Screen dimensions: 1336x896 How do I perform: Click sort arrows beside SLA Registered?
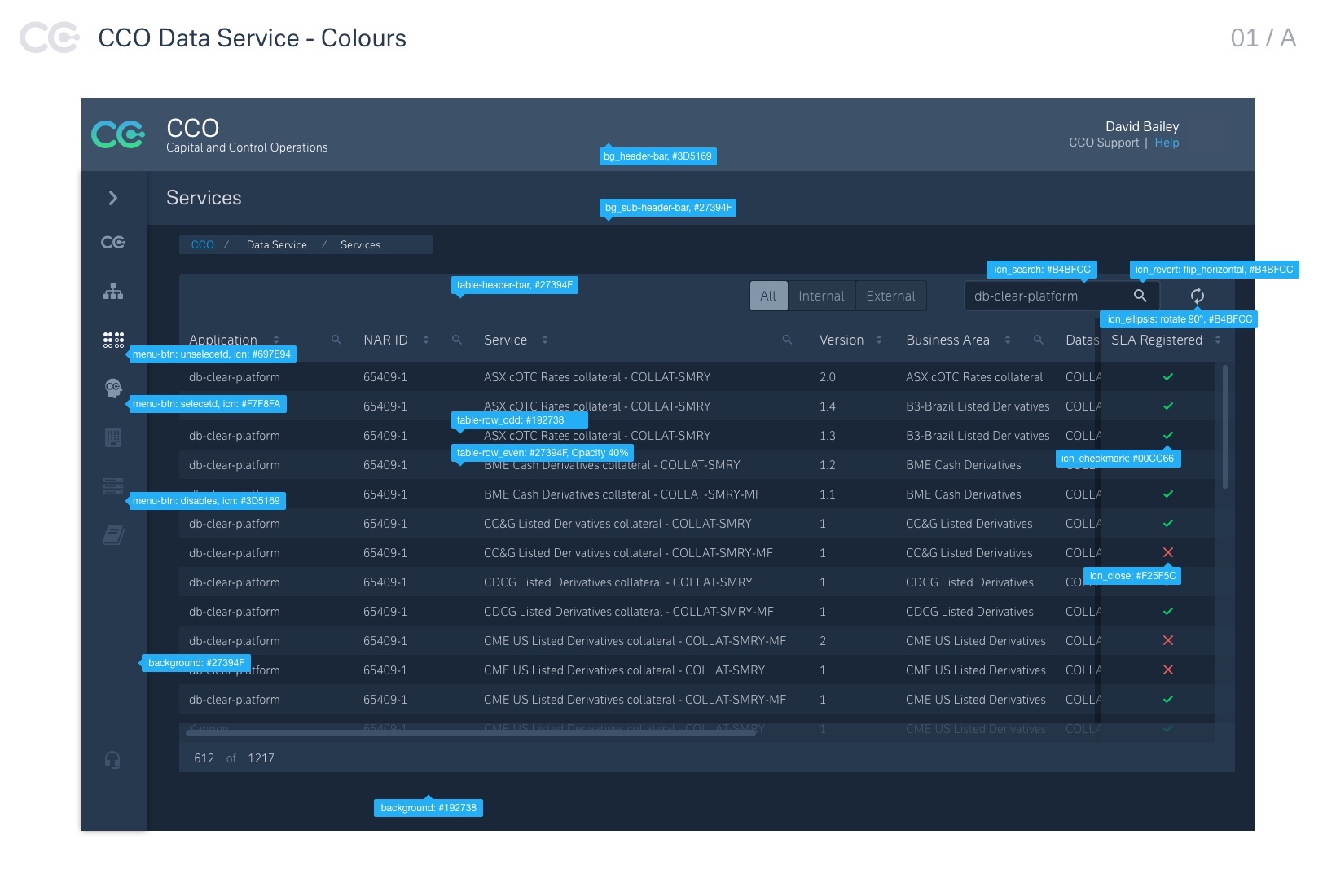[1218, 340]
